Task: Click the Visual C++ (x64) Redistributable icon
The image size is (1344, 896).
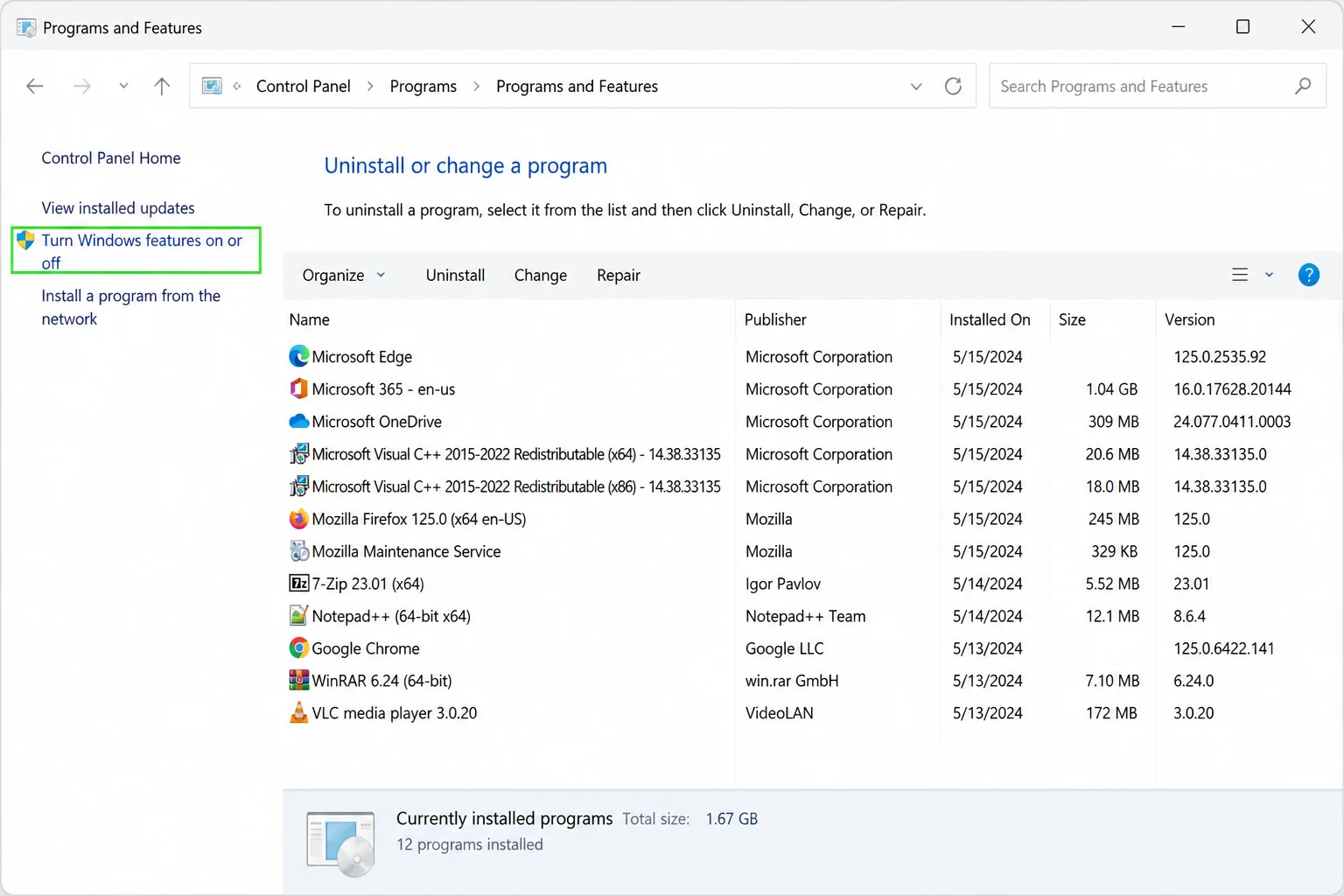Action: pyautogui.click(x=299, y=453)
